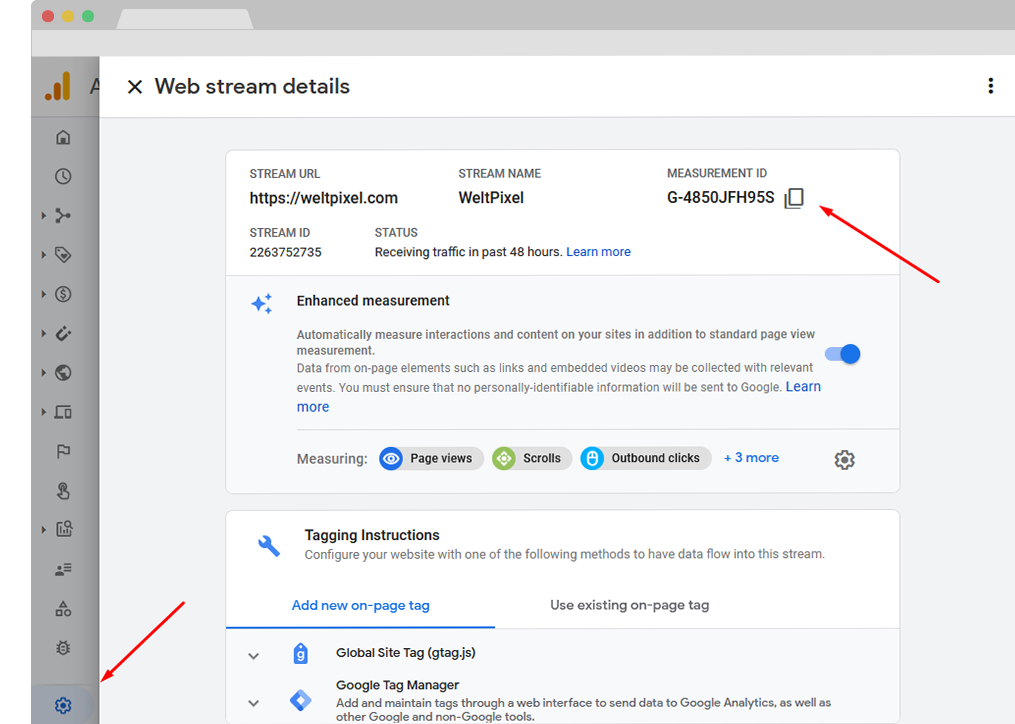1015x724 pixels.
Task: Click the Monetization dollar icon in the sidebar
Action: pyautogui.click(x=63, y=294)
